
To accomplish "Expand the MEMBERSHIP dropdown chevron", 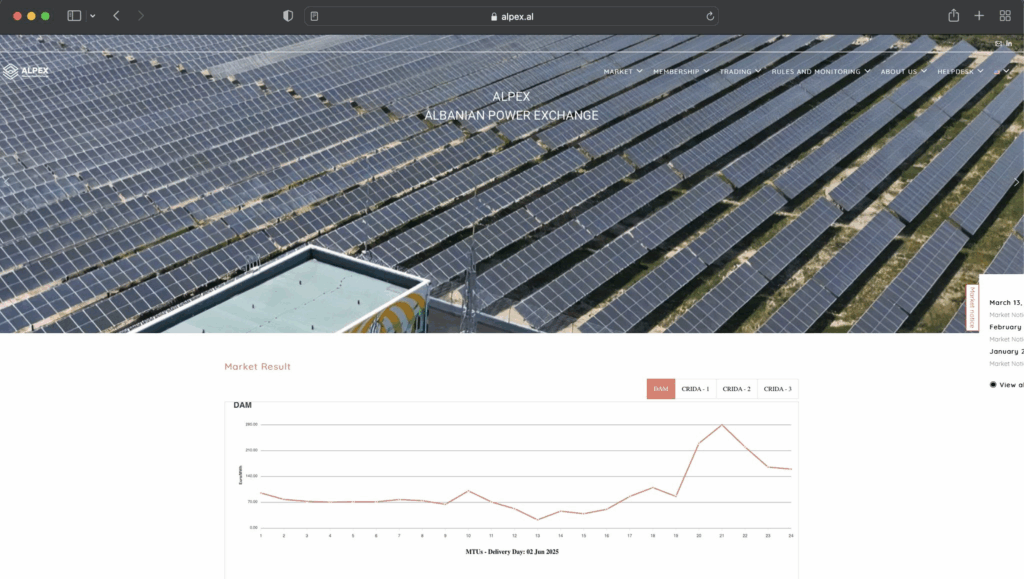I will click(706, 71).
